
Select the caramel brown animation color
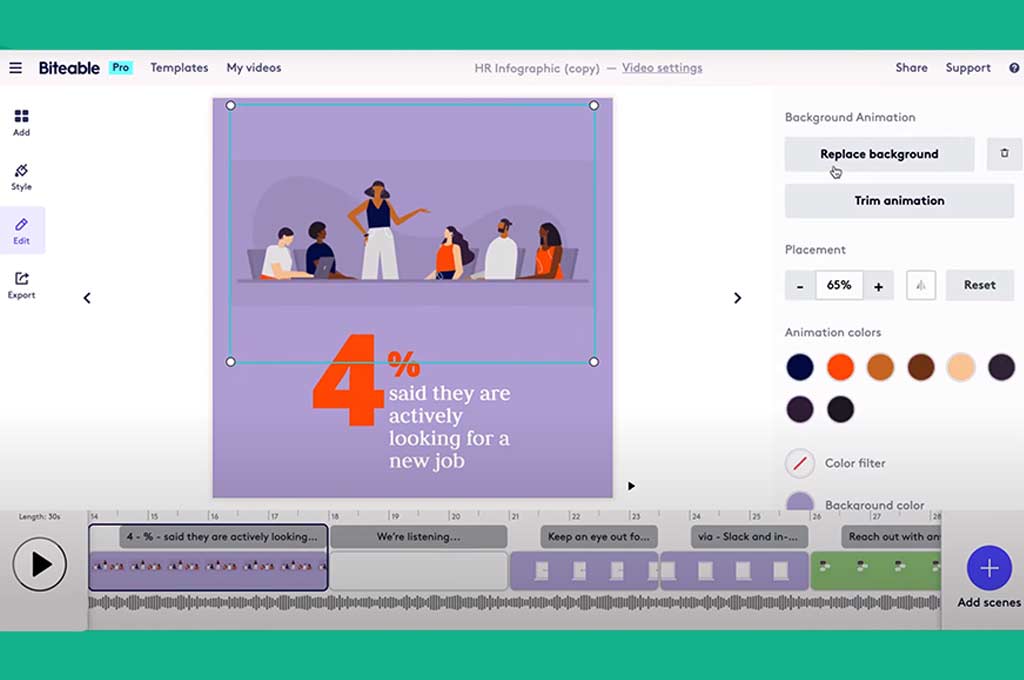point(880,367)
